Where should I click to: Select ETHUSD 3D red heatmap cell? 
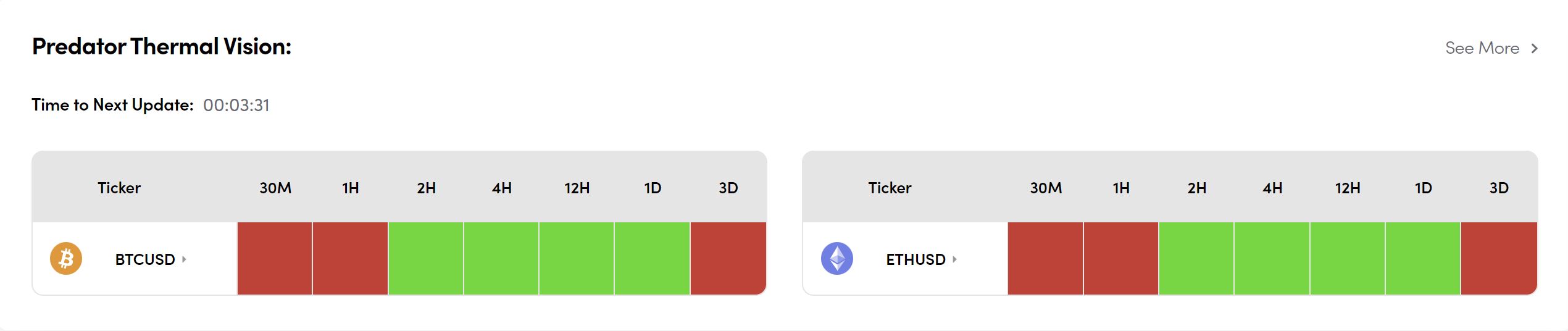(x=1499, y=258)
